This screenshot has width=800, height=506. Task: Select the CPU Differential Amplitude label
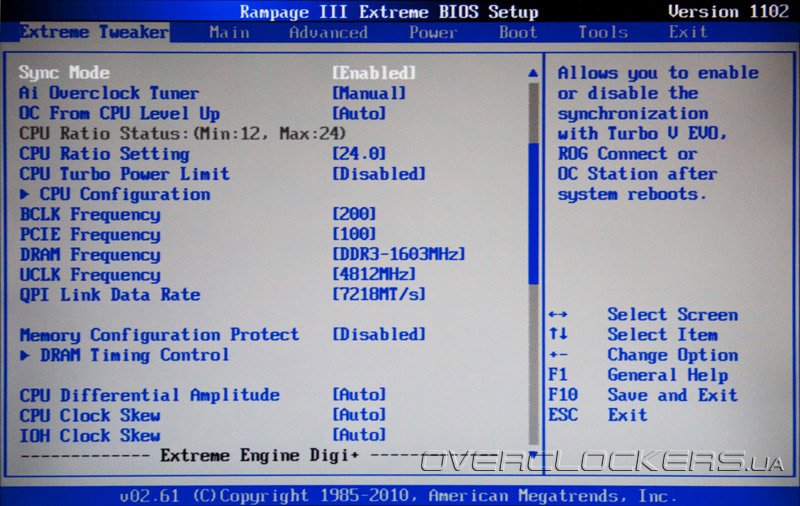tap(149, 395)
